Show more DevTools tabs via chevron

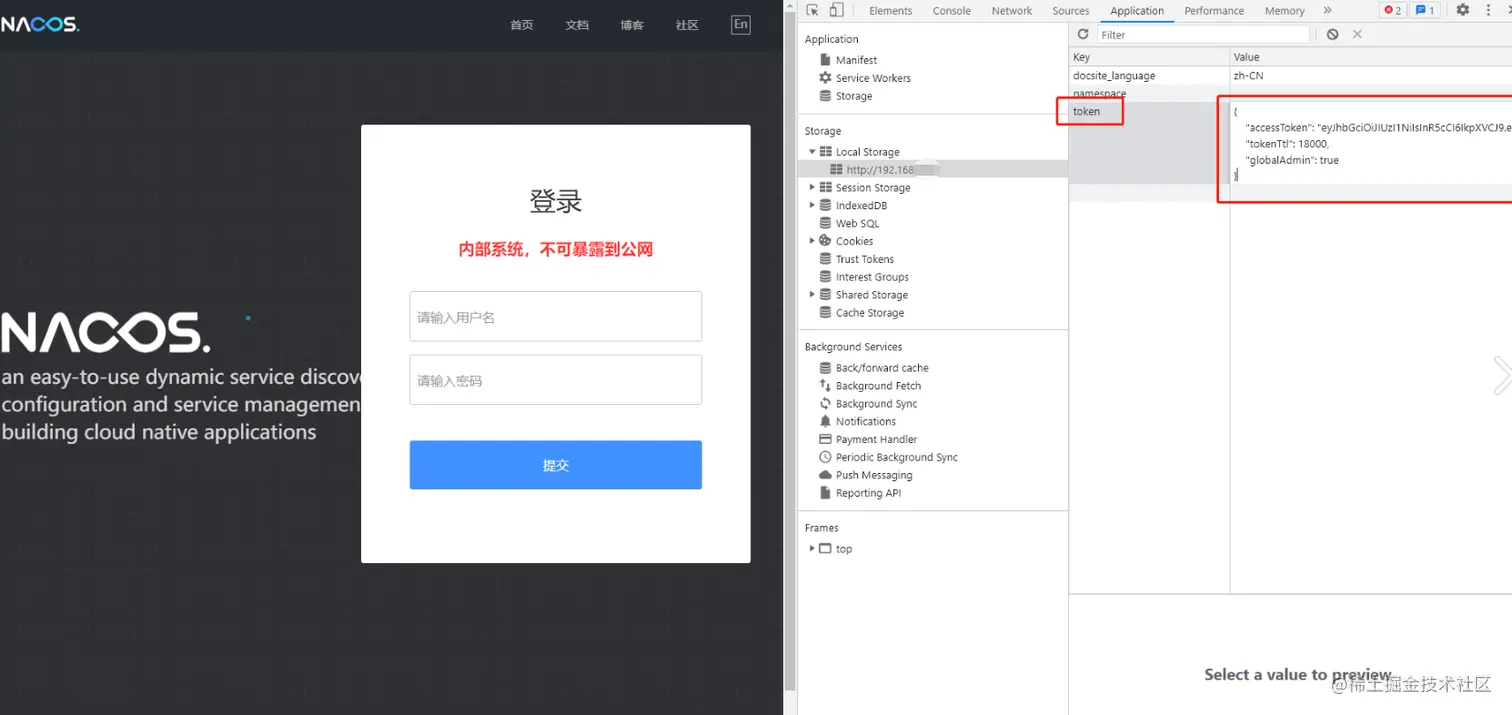pyautogui.click(x=1327, y=10)
